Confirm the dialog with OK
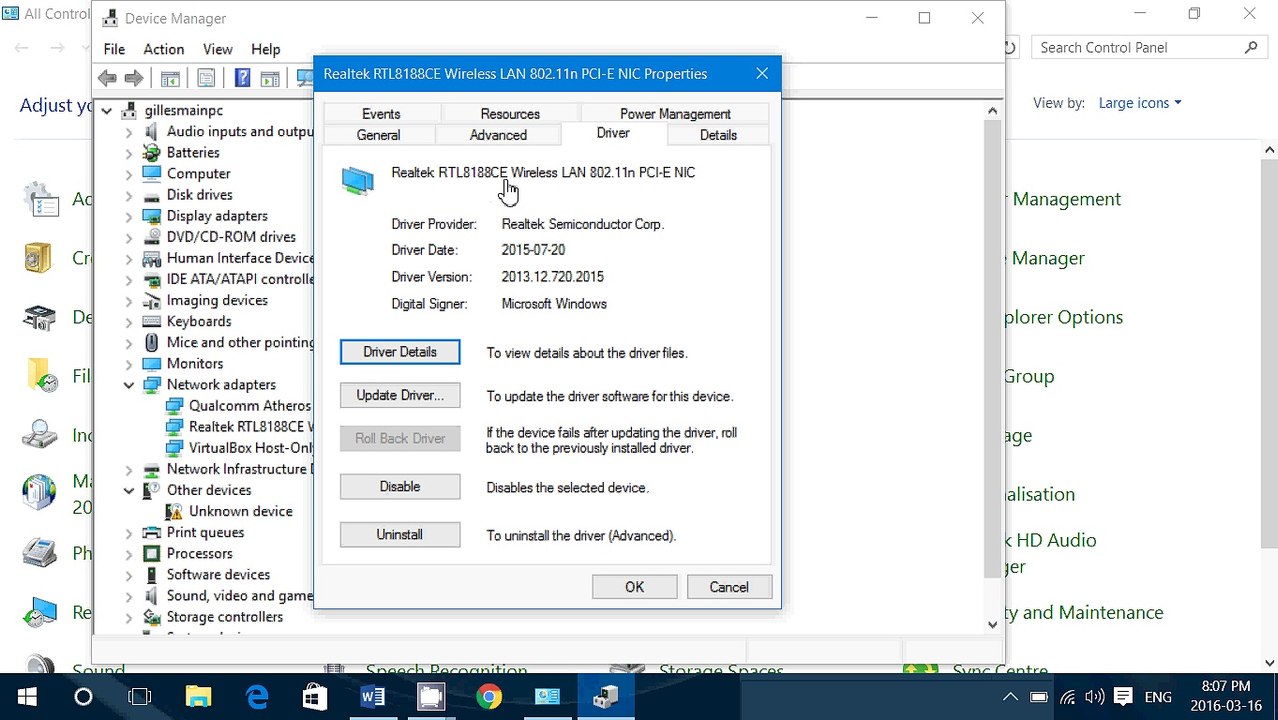This screenshot has width=1278, height=720. (x=635, y=587)
